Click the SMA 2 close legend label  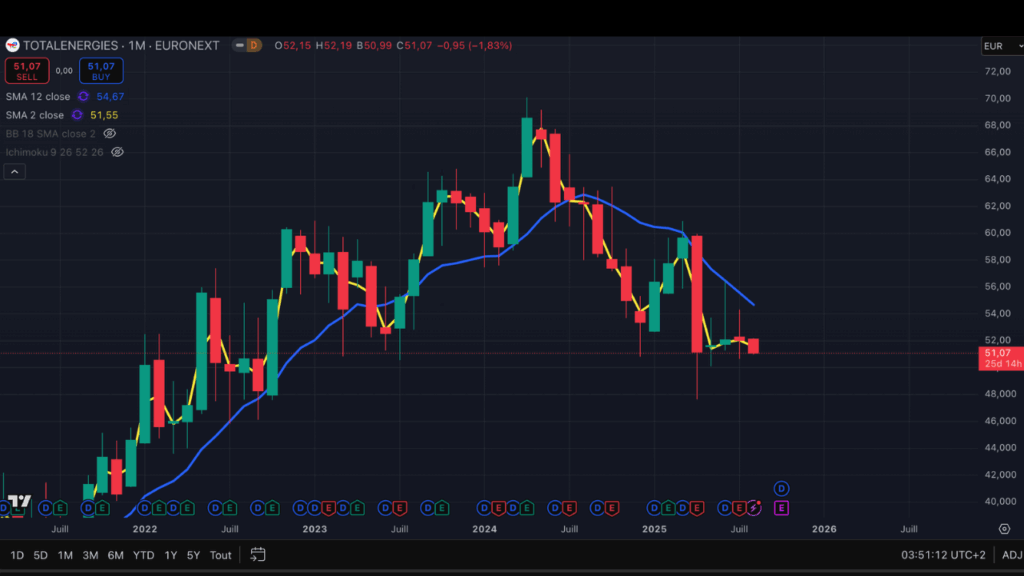[x=35, y=115]
